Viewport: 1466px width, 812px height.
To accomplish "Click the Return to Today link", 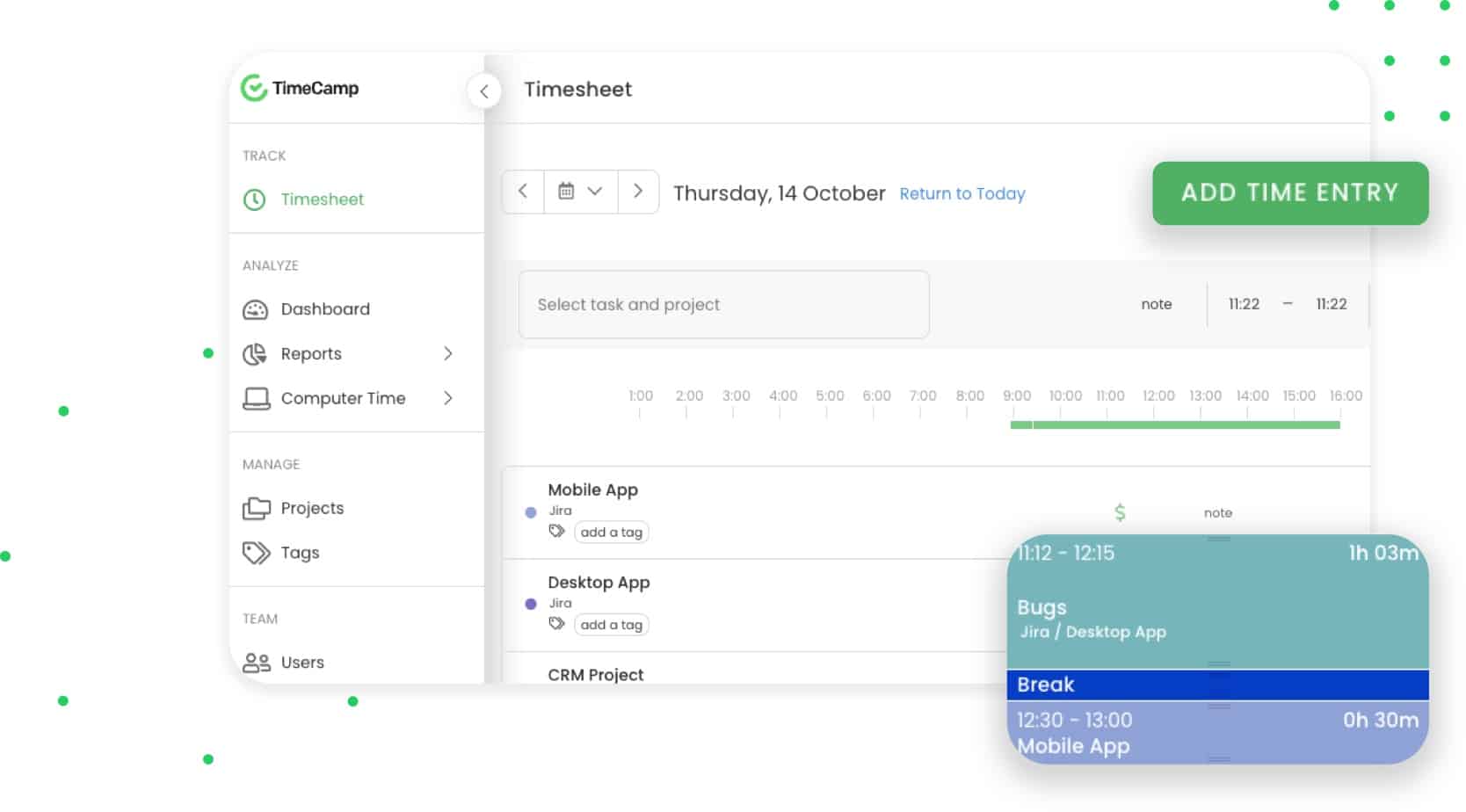I will 962,194.
